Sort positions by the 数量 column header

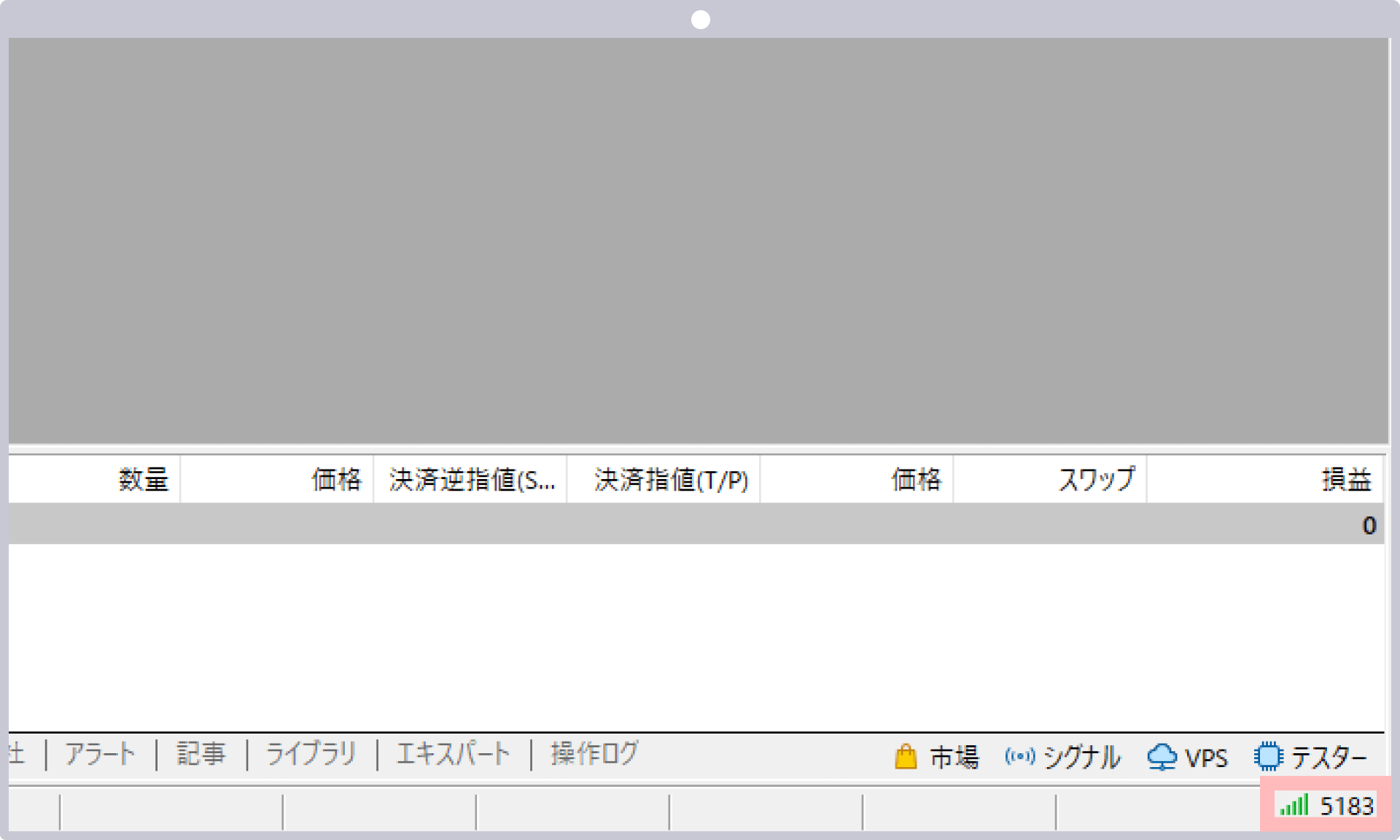pos(144,479)
